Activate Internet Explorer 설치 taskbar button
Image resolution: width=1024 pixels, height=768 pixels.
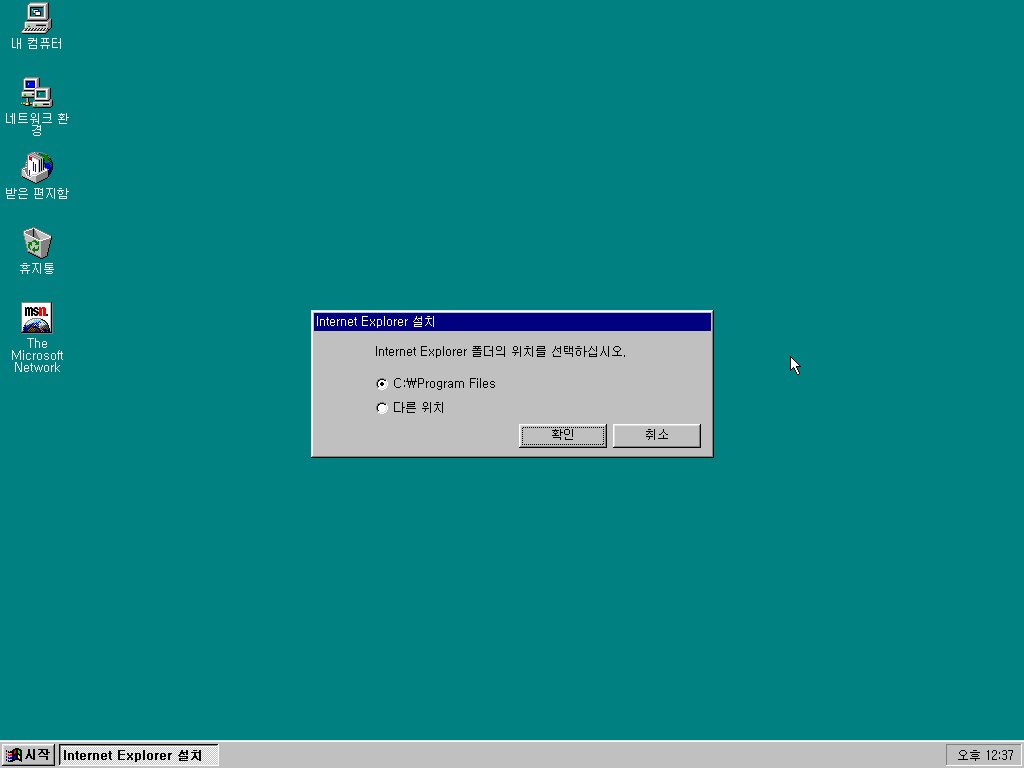click(138, 755)
